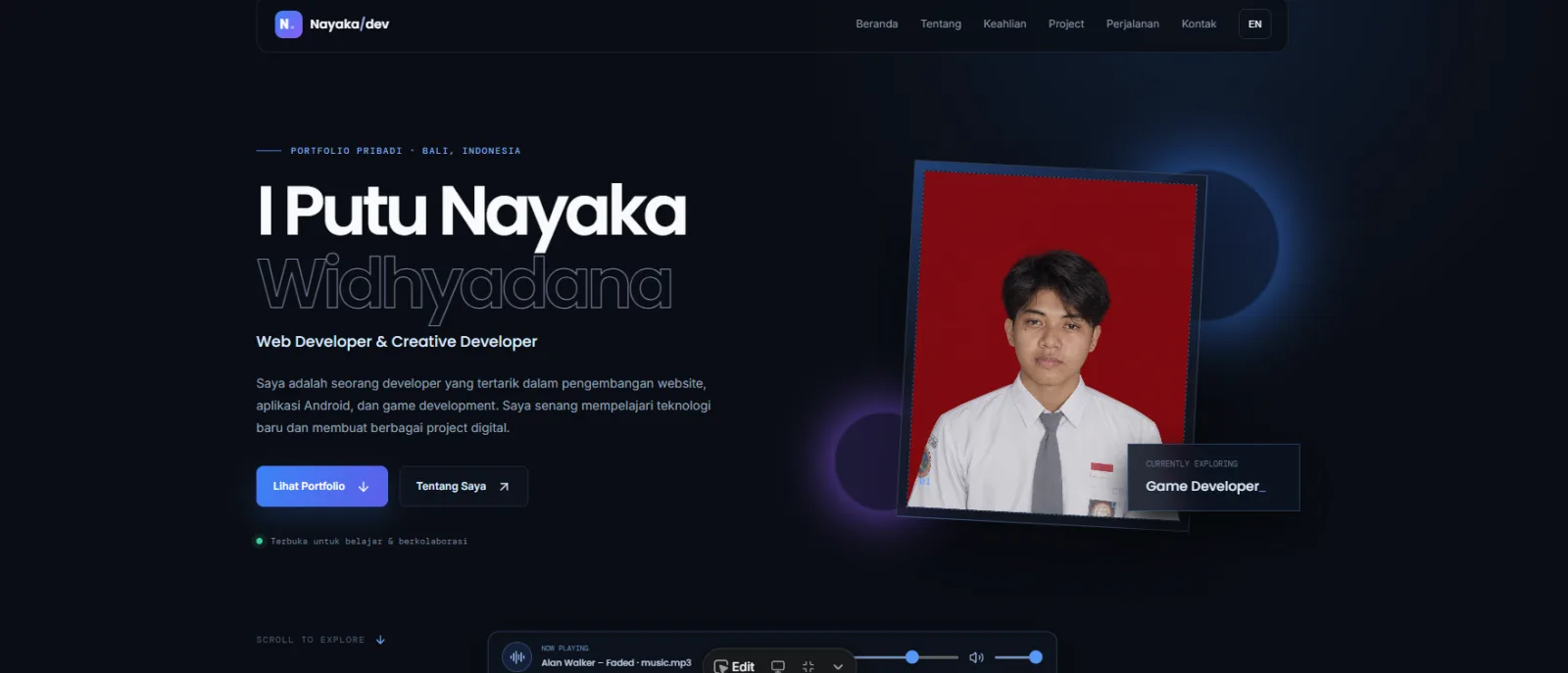Viewport: 1568px width, 673px height.
Task: Click the Edit button in the floating toolbar
Action: (734, 666)
